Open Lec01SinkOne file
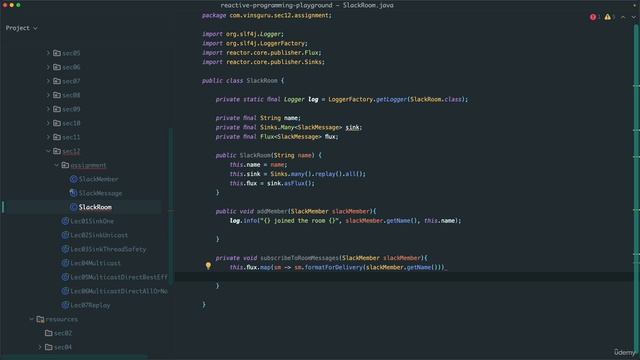 pos(92,221)
